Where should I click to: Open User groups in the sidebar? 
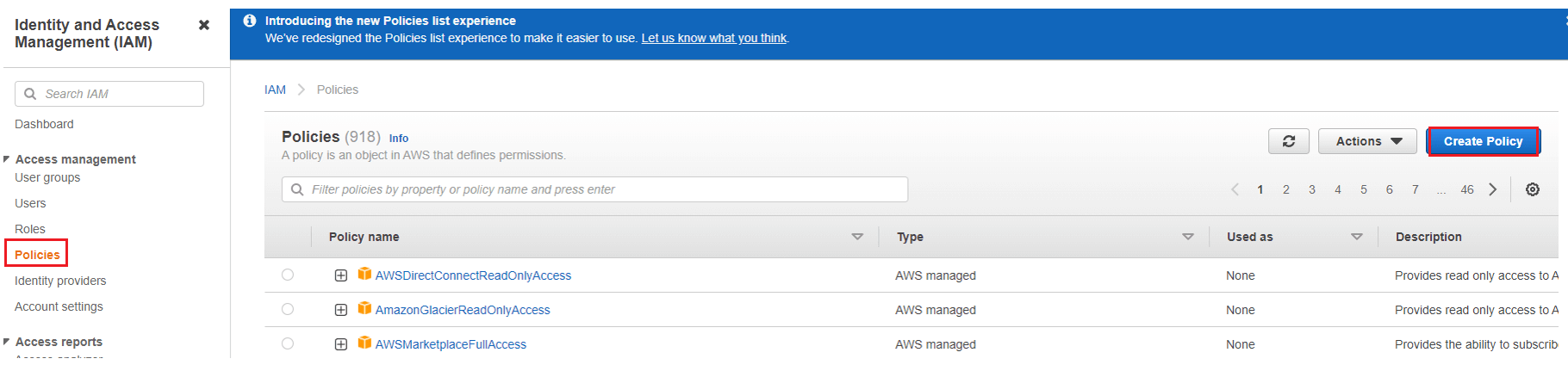point(47,177)
